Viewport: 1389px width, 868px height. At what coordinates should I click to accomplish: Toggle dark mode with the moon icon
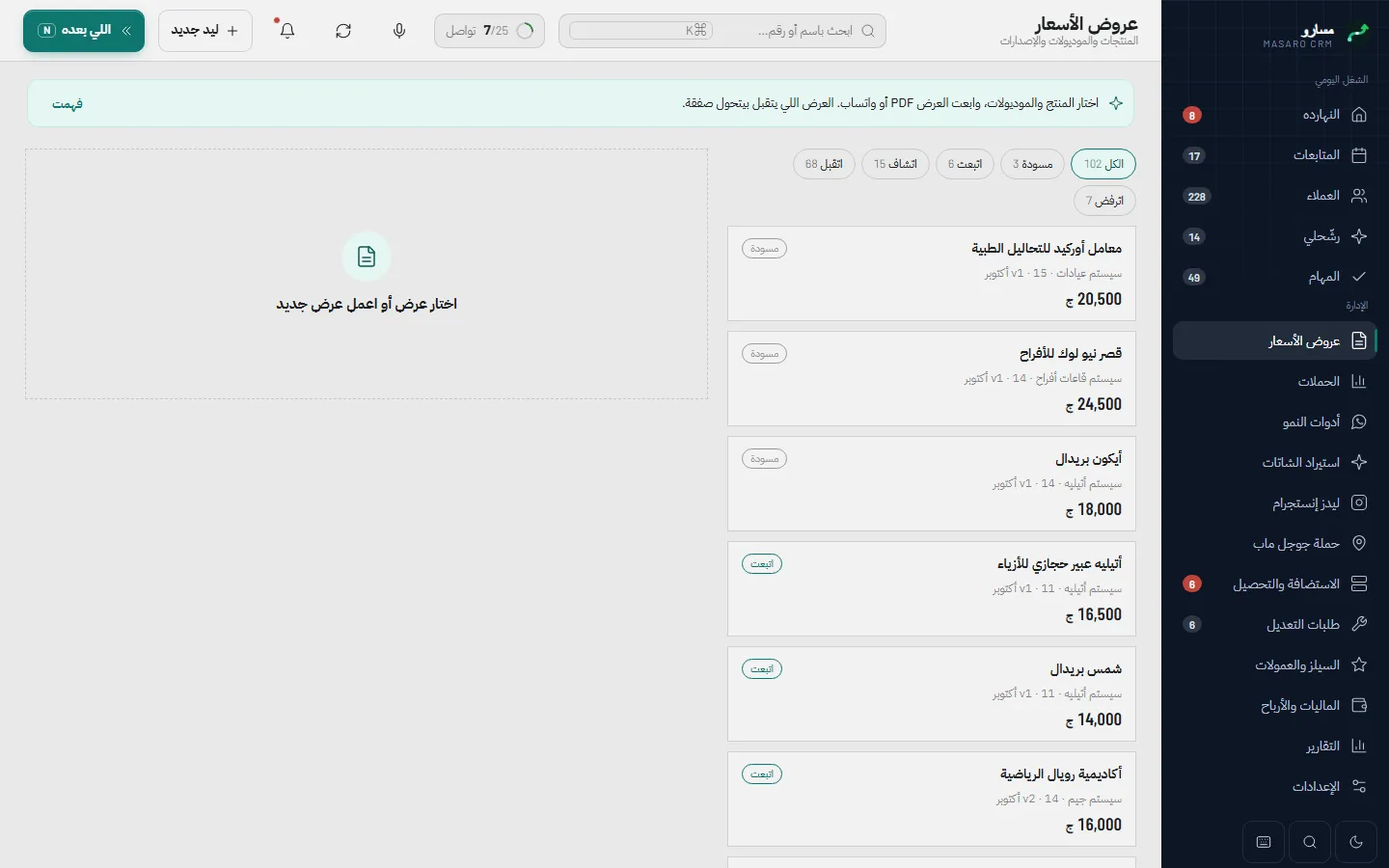pos(1356,842)
